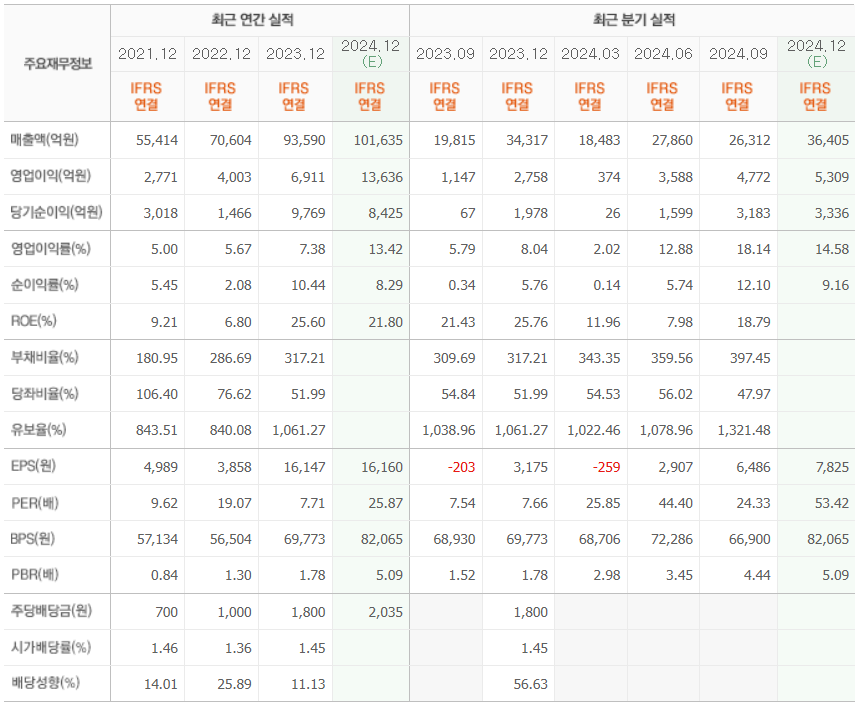857x703 pixels.
Task: Select net margin value 10.44
Action: click(x=308, y=285)
